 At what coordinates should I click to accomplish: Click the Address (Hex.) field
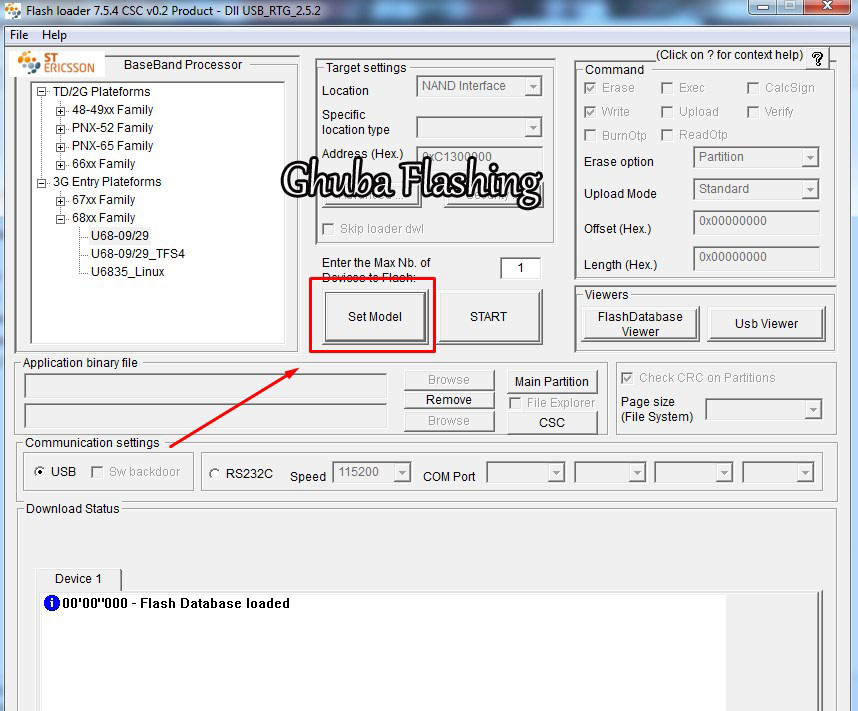(x=479, y=157)
